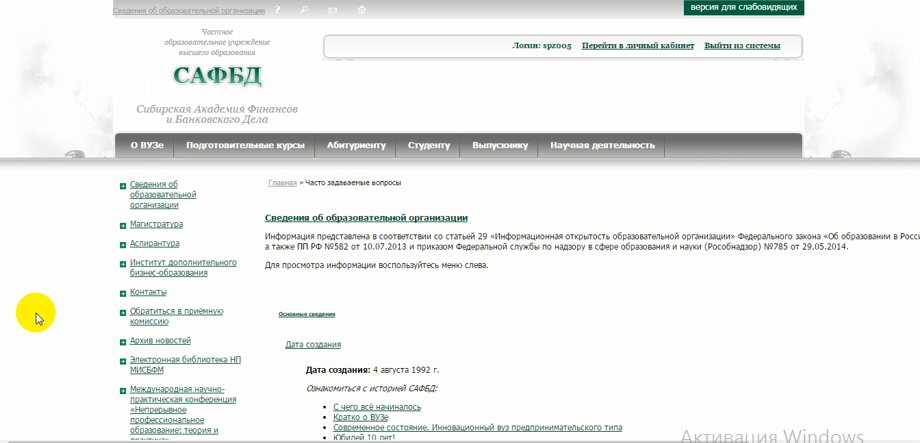Click the magnifier search icon in top bar

(x=305, y=10)
